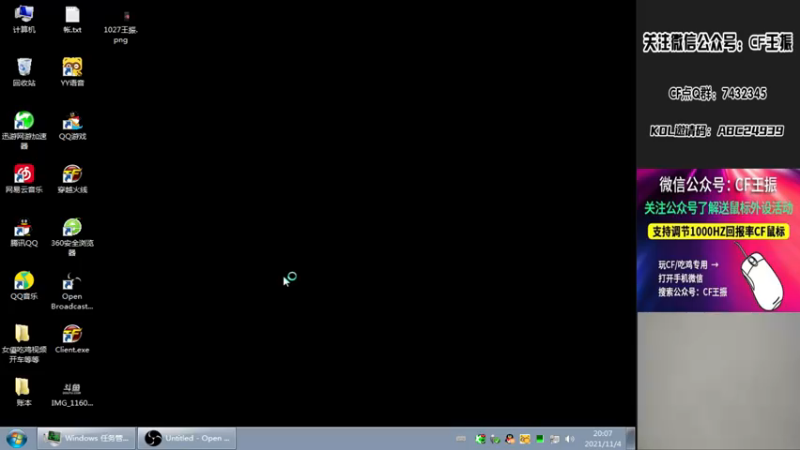Click the green task manager CPU meter tray icon
The width and height of the screenshot is (800, 450).
[540, 439]
